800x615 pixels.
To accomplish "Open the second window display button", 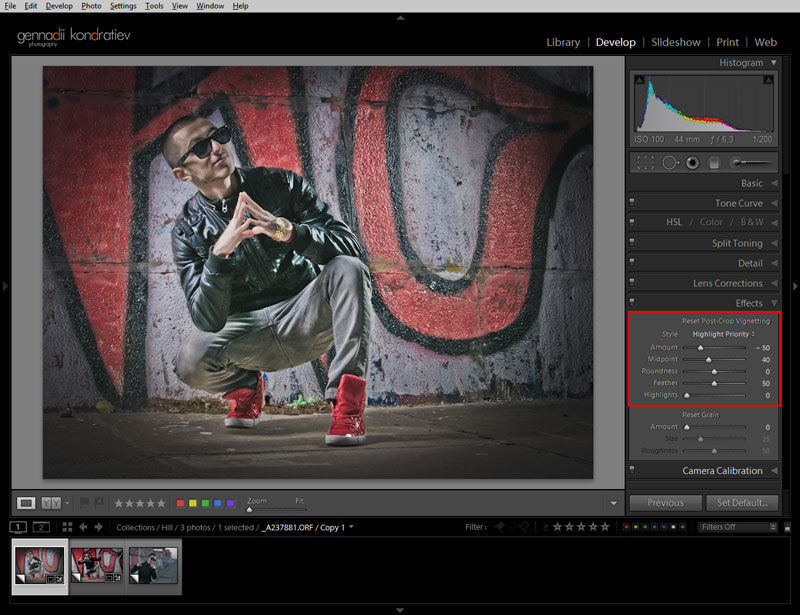I will coord(41,527).
